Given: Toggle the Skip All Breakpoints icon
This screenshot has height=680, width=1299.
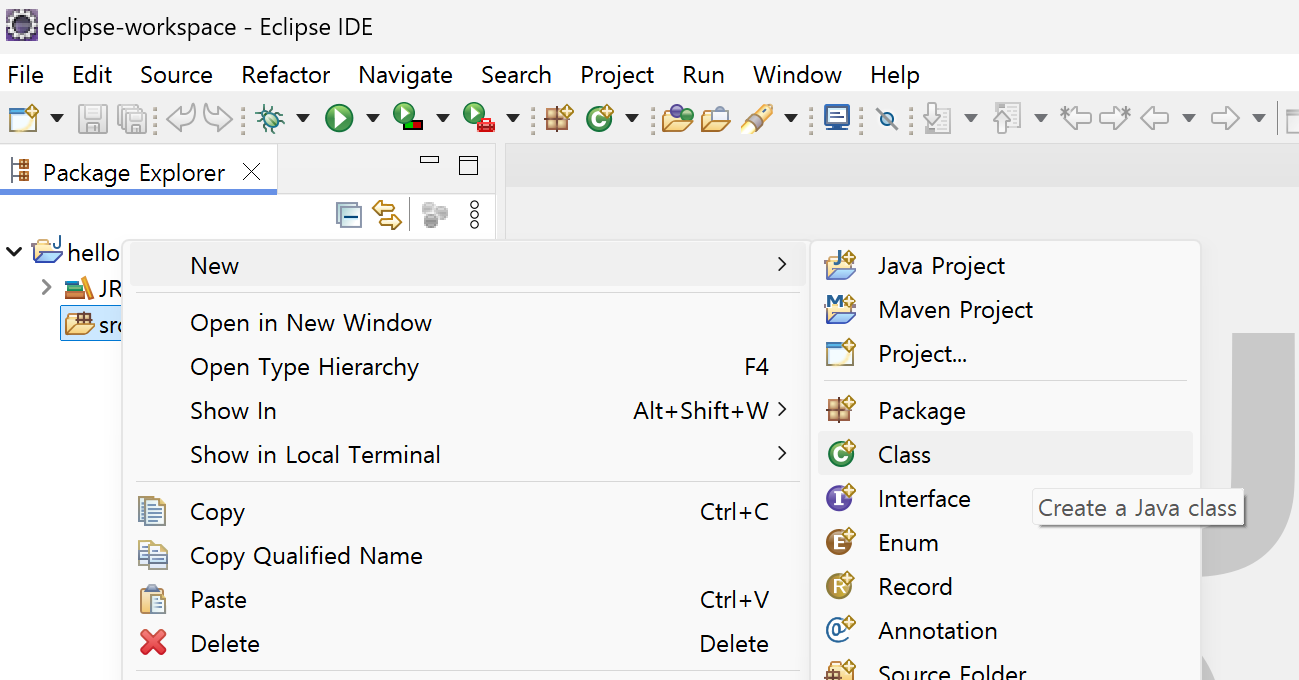Looking at the screenshot, I should coord(887,119).
